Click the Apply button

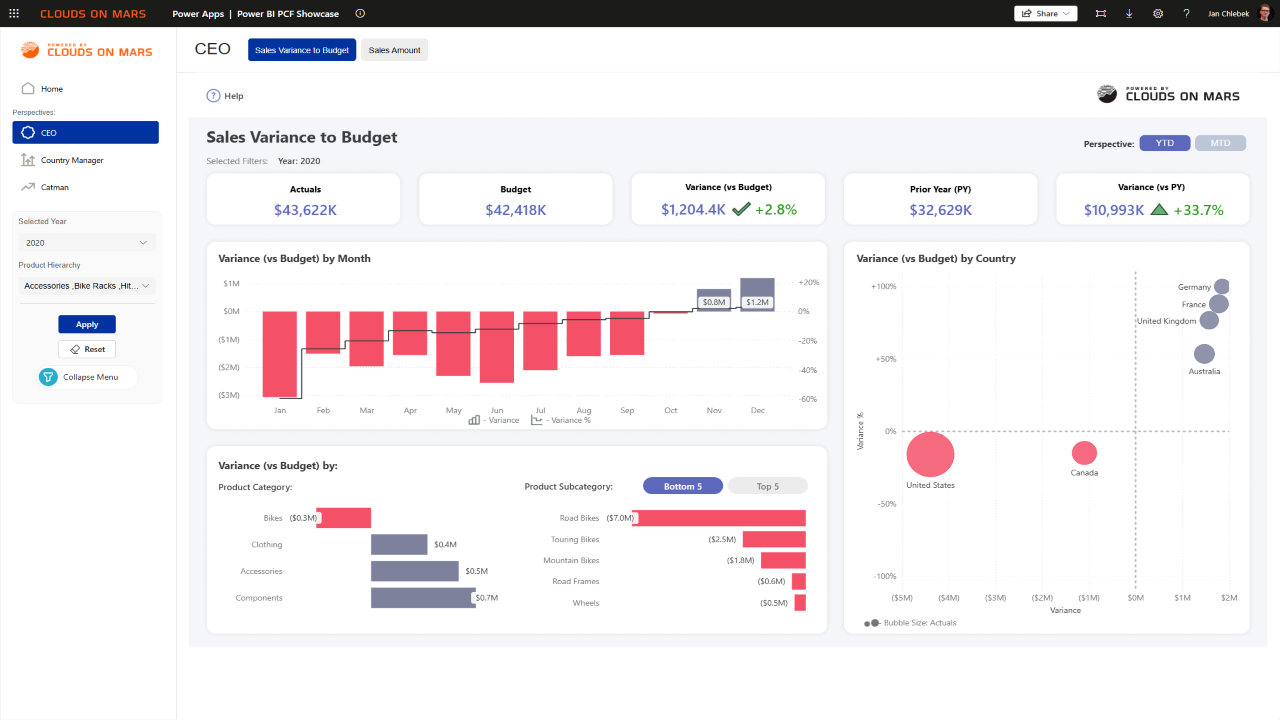pos(87,324)
